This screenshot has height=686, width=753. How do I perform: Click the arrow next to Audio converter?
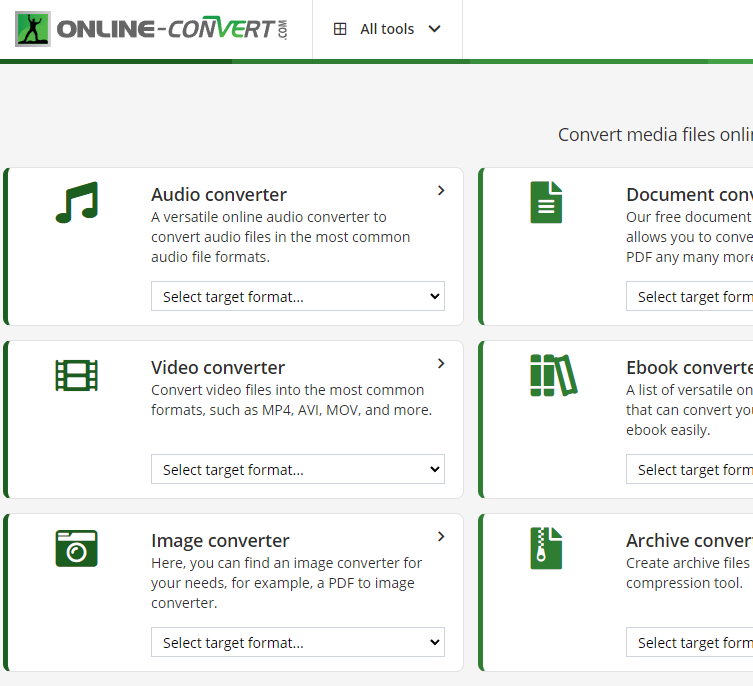coord(441,191)
